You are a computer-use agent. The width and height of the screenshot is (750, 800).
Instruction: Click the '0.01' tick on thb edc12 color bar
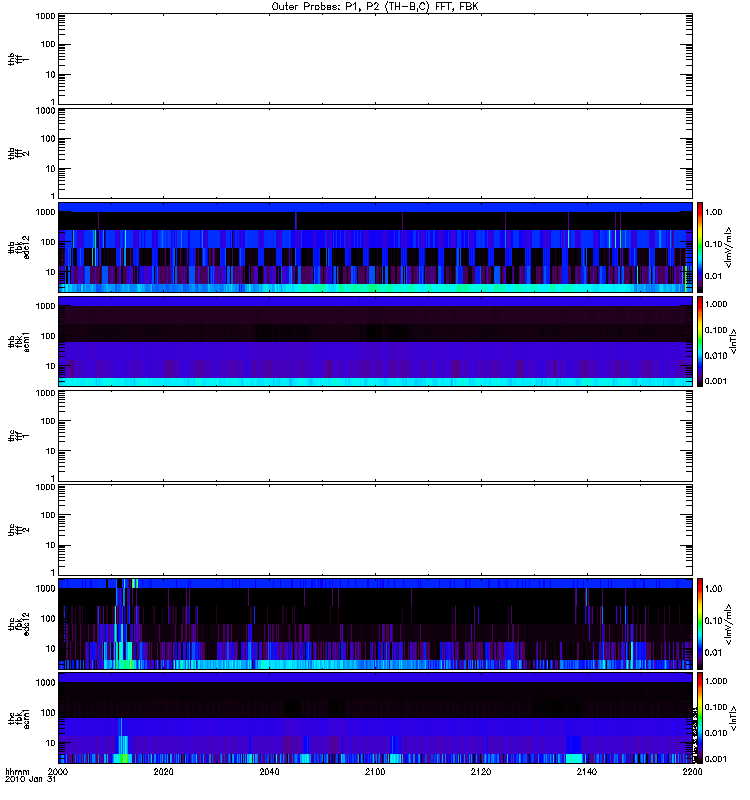coord(713,276)
